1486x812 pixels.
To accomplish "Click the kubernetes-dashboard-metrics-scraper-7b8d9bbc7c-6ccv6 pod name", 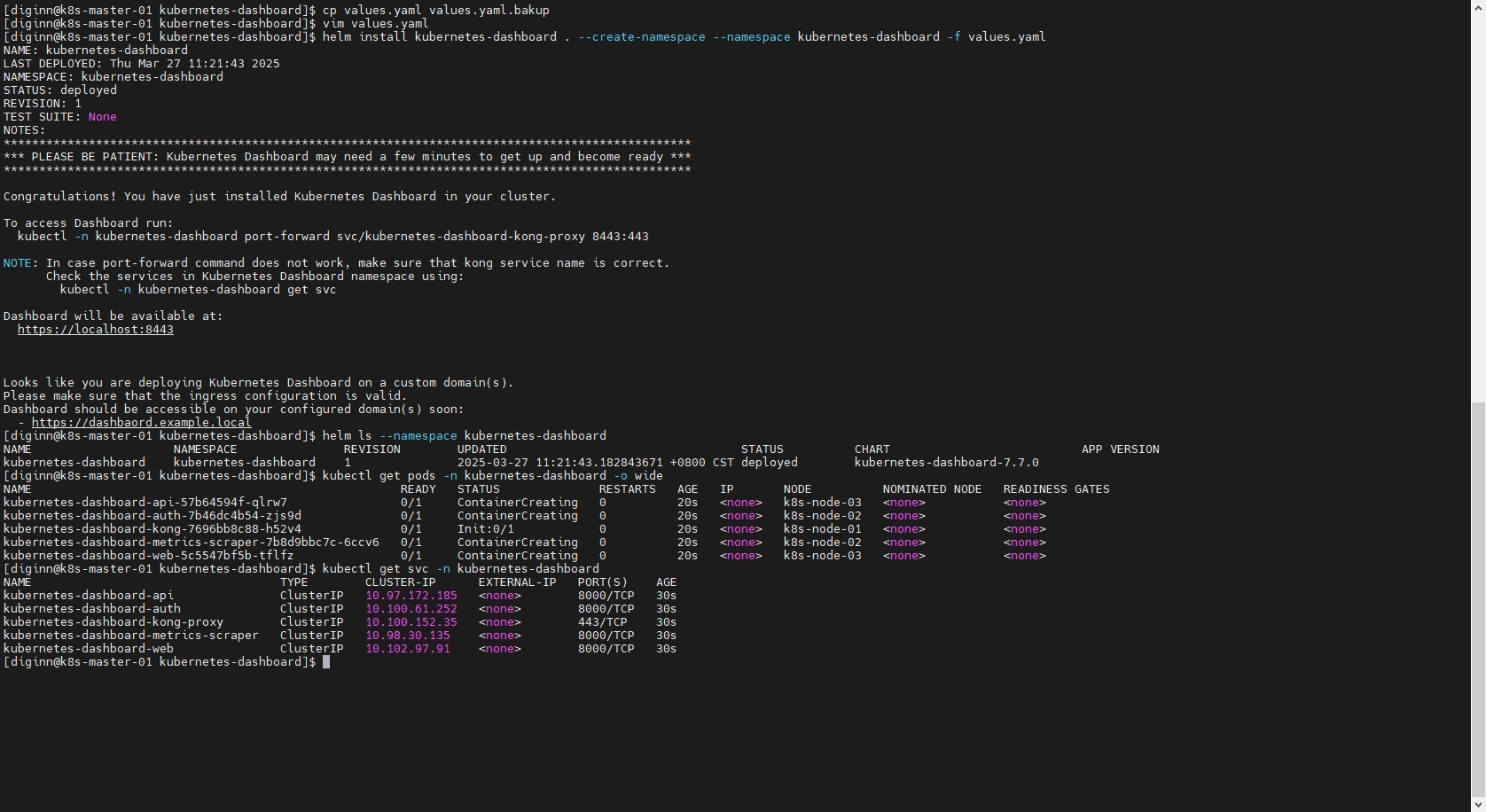I will [x=191, y=543].
